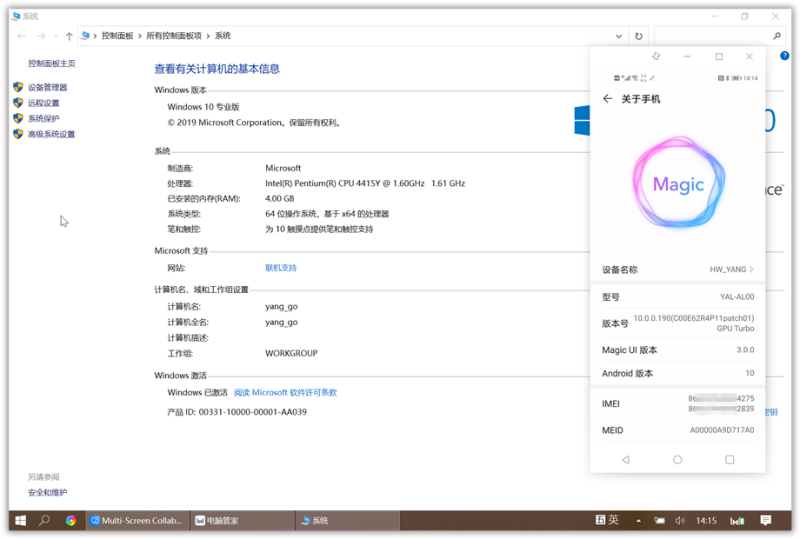Toggle 英 language mode in tray
800x539 pixels.
click(x=613, y=520)
